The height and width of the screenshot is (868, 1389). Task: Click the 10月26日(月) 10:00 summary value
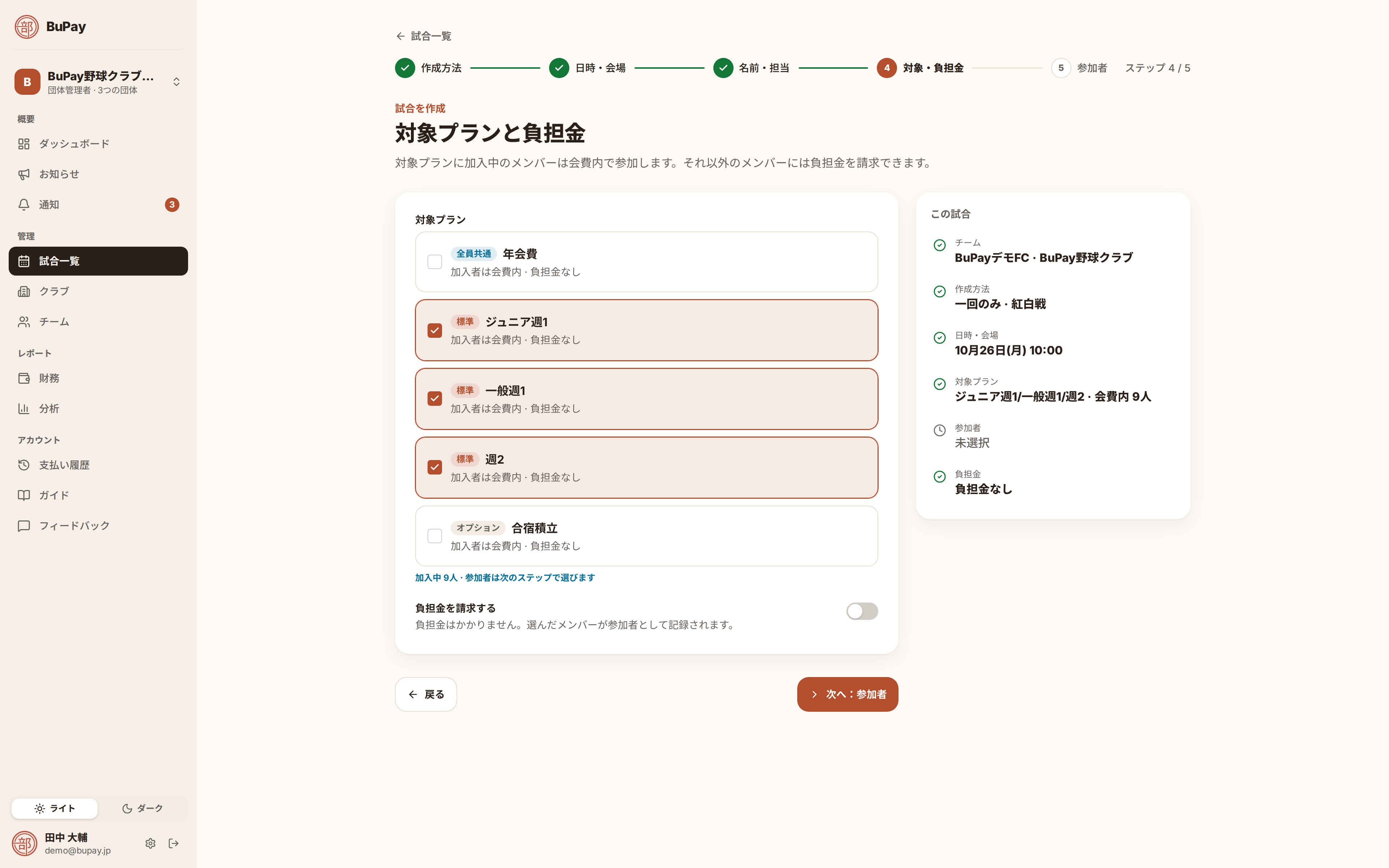[1008, 350]
